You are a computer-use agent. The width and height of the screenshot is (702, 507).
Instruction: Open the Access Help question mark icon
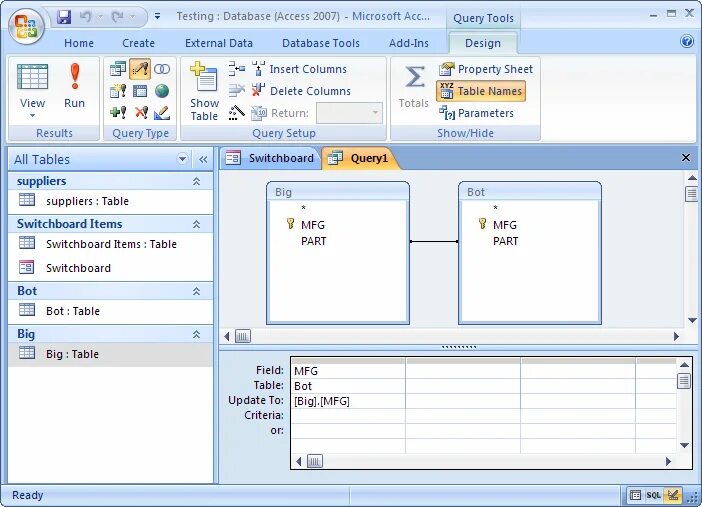pos(687,42)
